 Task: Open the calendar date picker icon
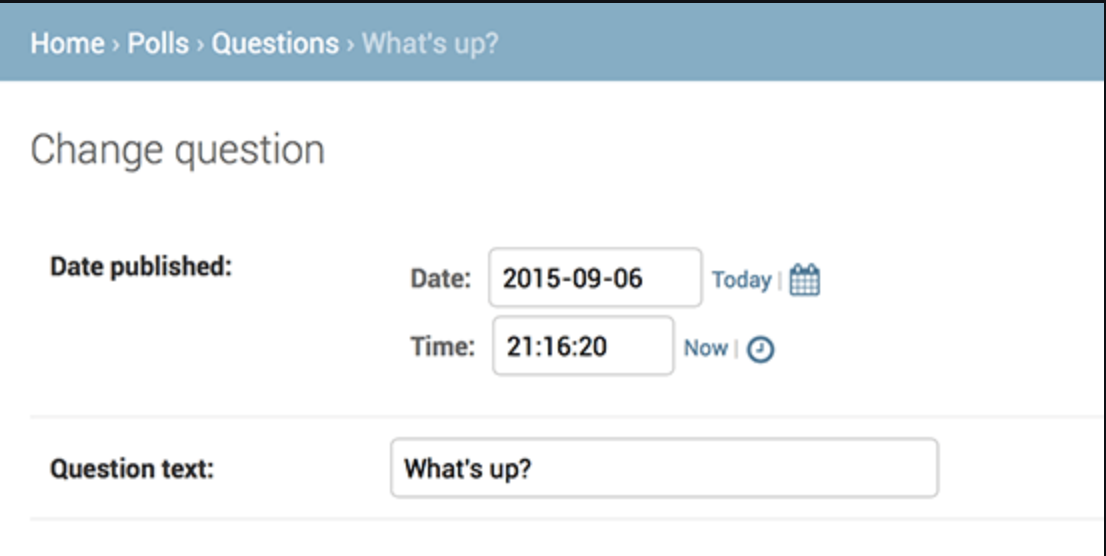coord(804,280)
